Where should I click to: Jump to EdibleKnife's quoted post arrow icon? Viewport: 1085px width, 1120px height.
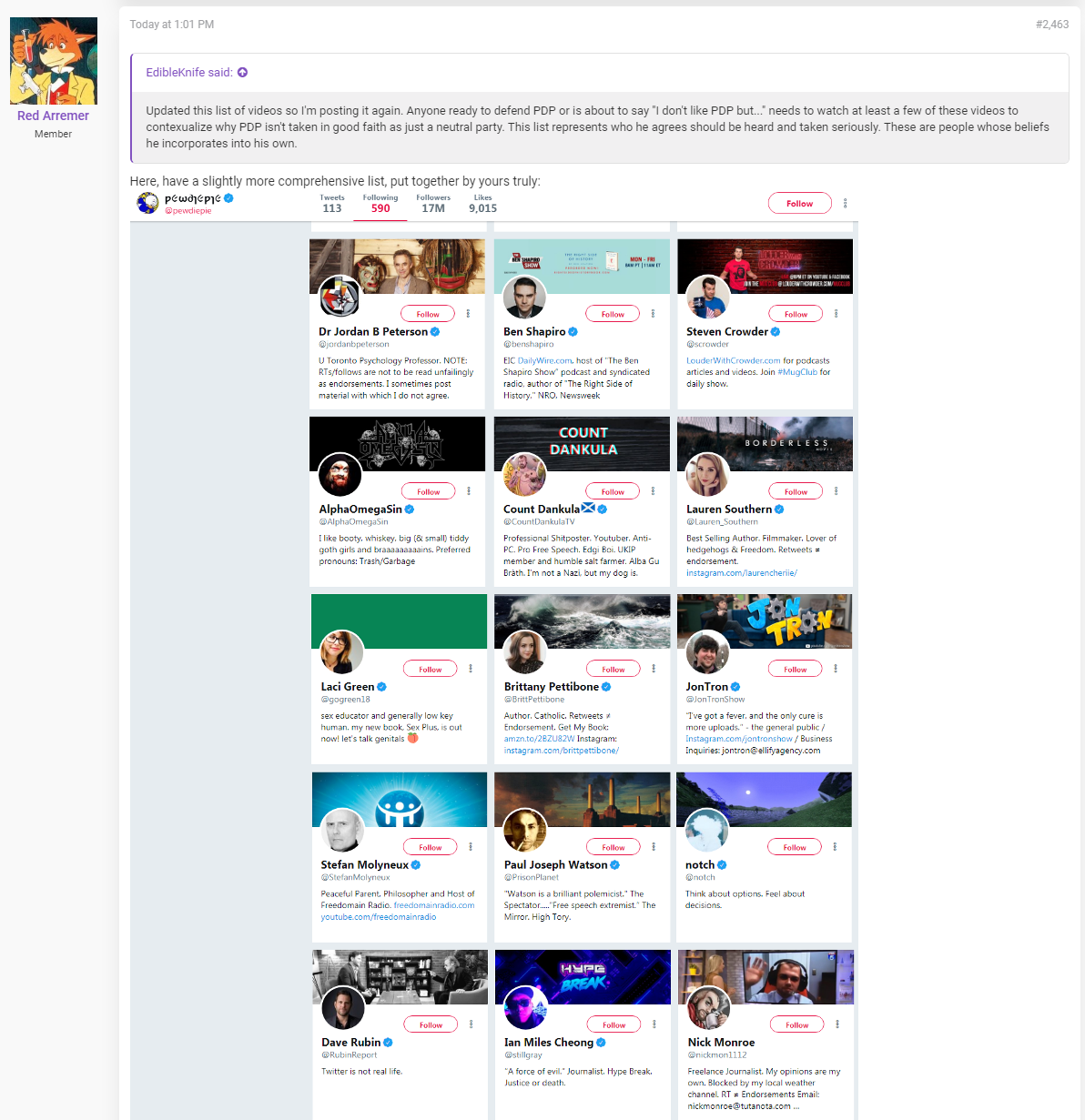(242, 73)
